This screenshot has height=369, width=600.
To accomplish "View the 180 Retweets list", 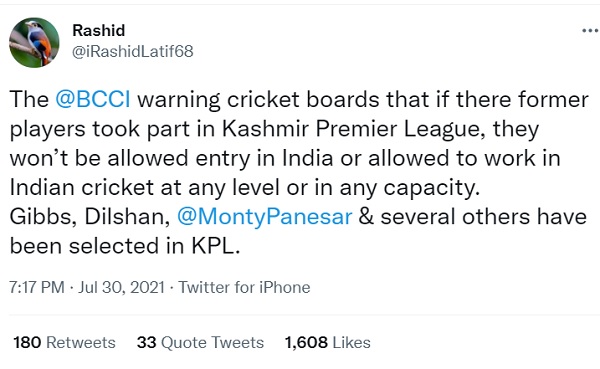I will coord(64,343).
